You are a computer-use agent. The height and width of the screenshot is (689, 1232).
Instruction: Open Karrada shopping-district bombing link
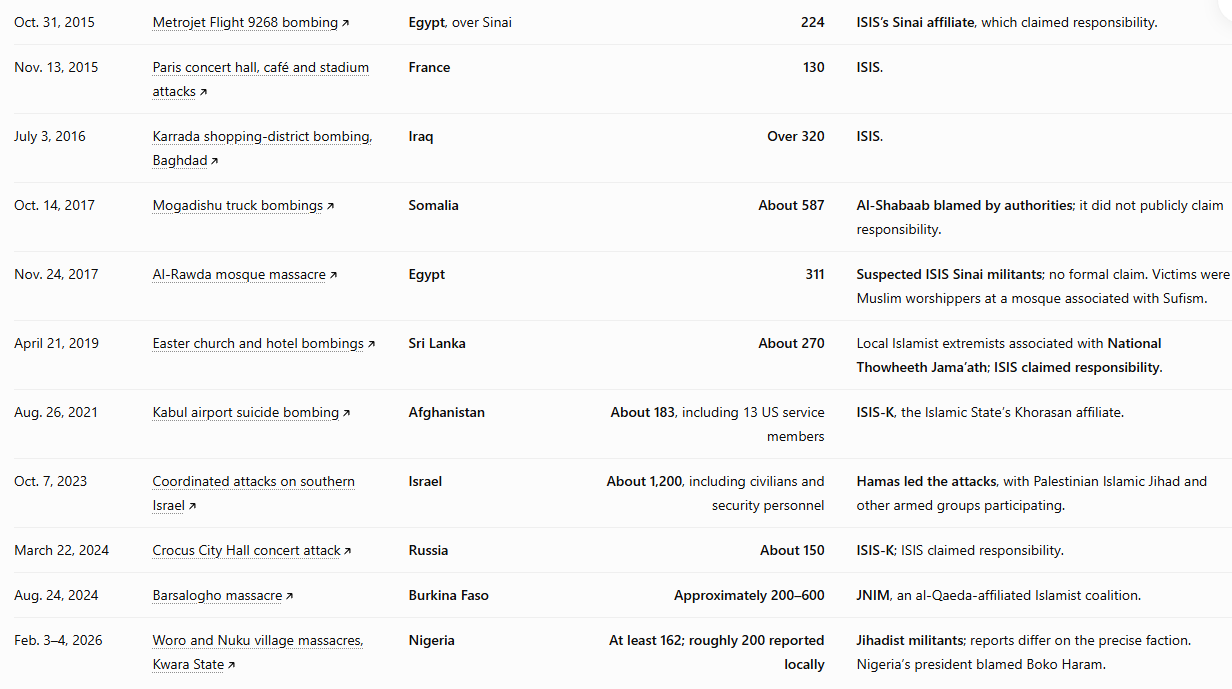coord(262,148)
